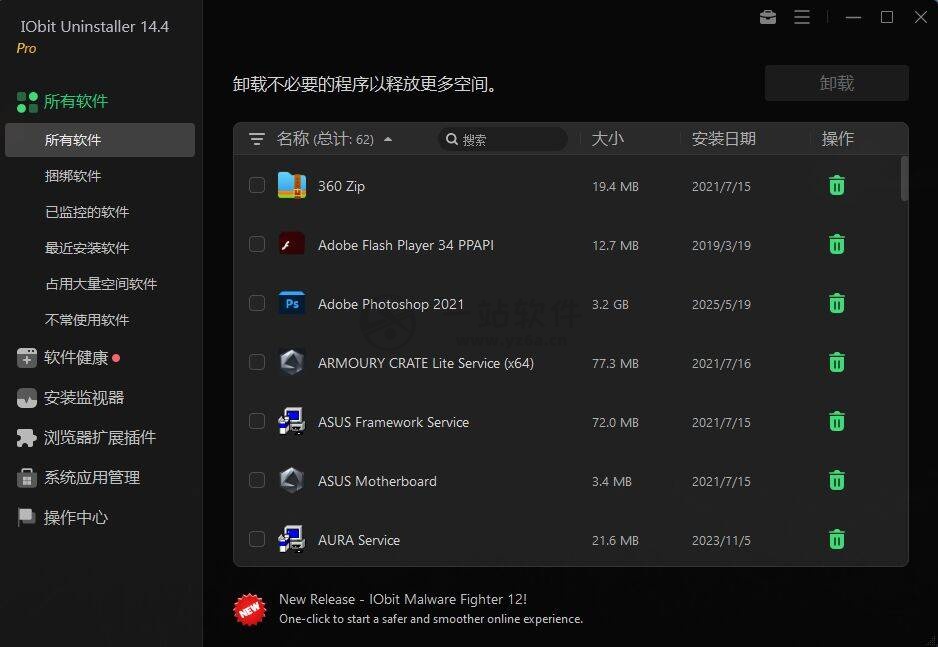Screen dimensions: 938x647
Task: Sort by 大小 column header
Action: [608, 139]
